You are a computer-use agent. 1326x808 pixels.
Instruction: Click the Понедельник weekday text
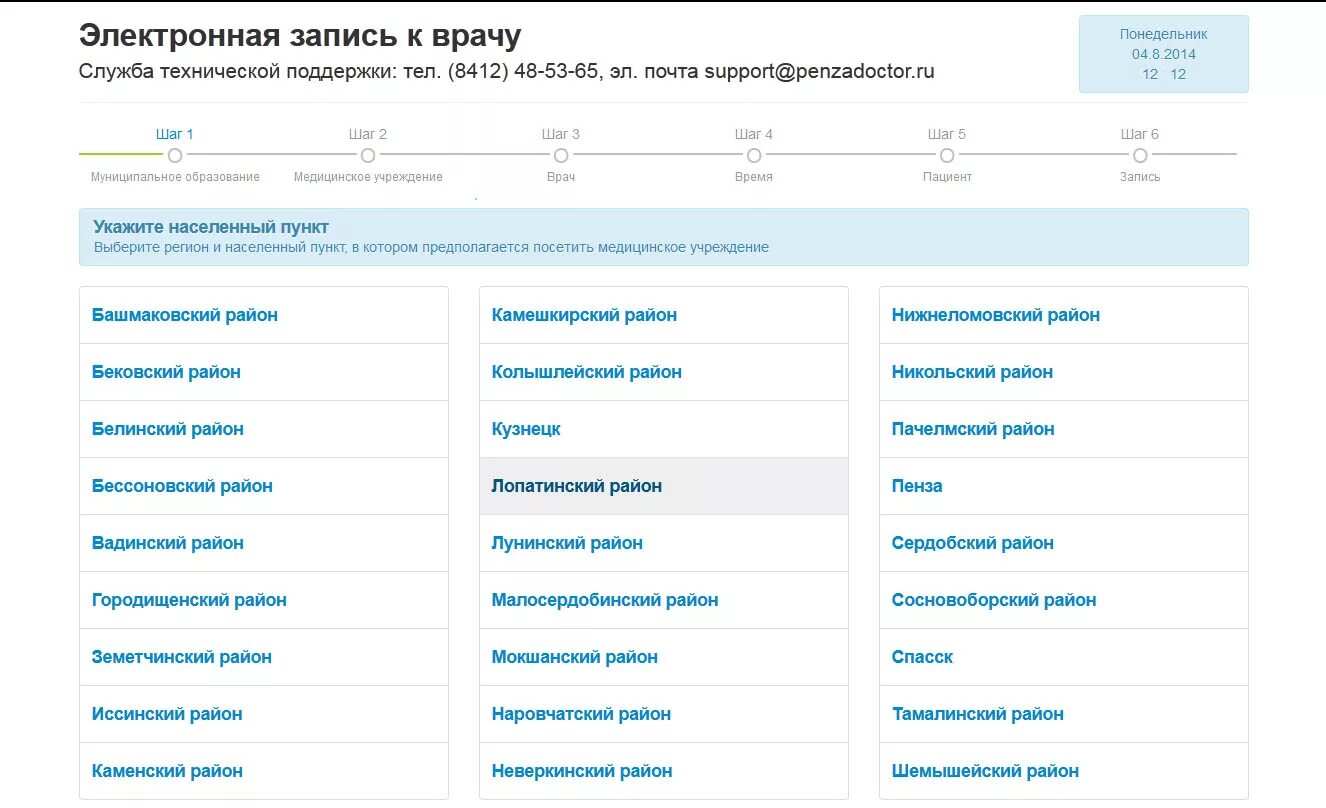click(x=1164, y=34)
